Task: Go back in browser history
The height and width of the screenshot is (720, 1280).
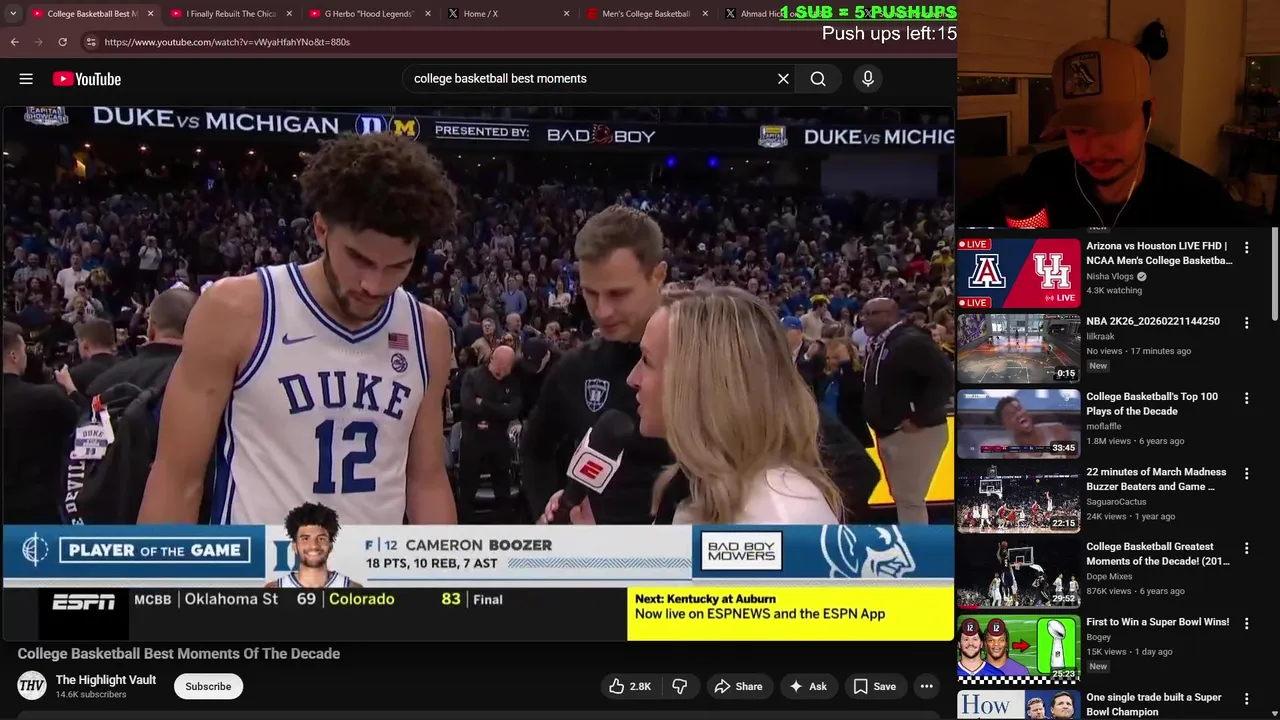Action: (14, 42)
